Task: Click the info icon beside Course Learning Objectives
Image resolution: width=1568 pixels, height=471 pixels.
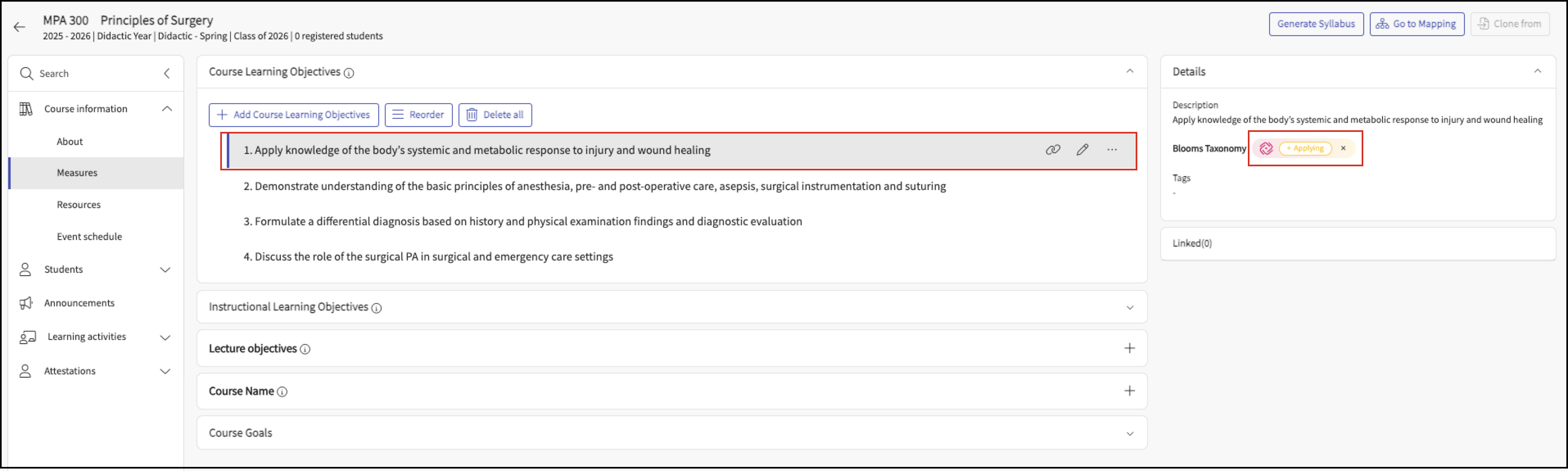Action: tap(349, 73)
